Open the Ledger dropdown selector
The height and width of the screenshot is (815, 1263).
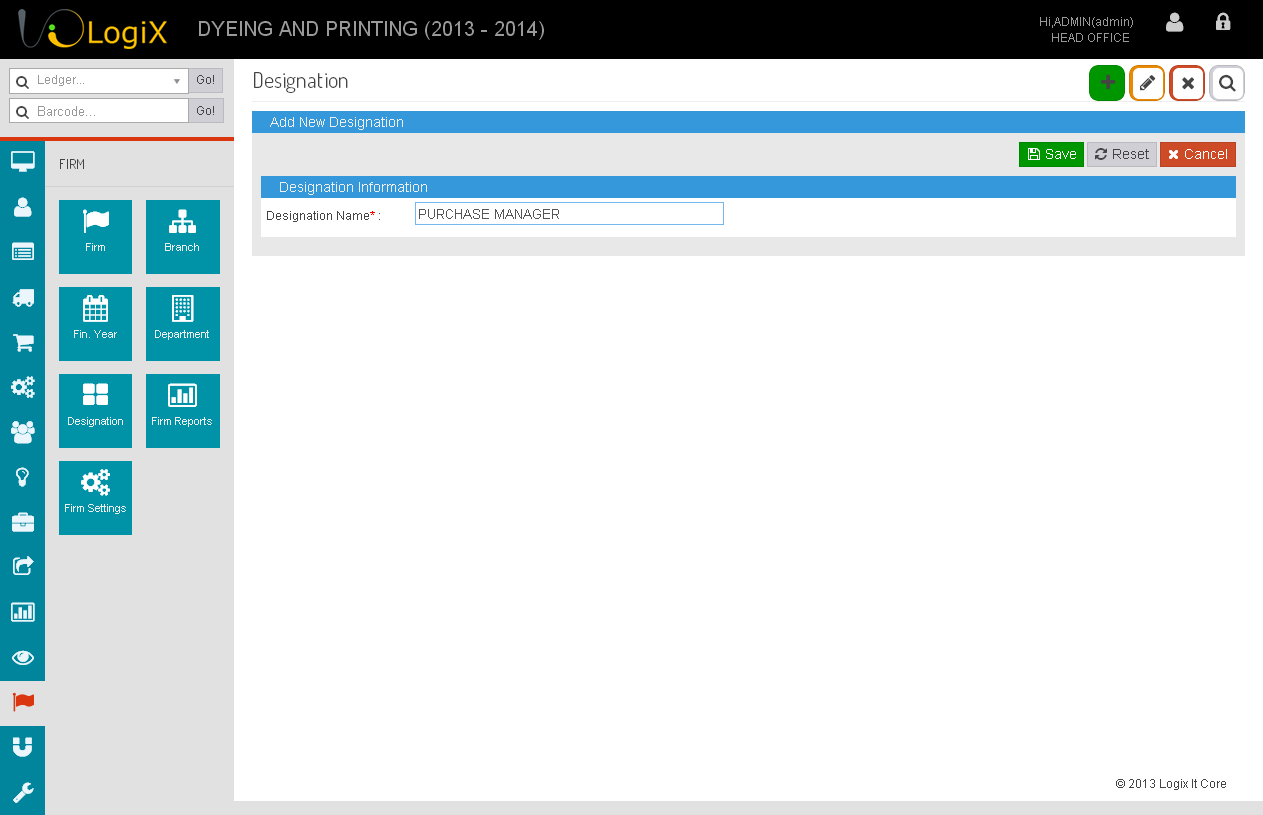(x=99, y=81)
